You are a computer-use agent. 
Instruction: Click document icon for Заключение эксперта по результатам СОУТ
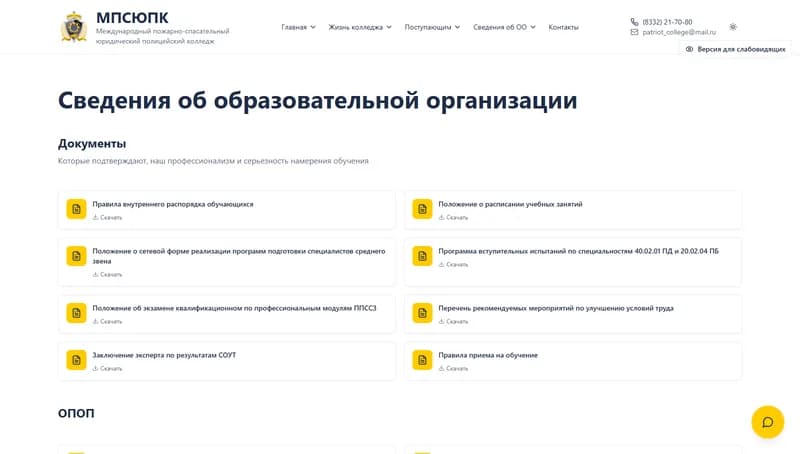(x=77, y=360)
